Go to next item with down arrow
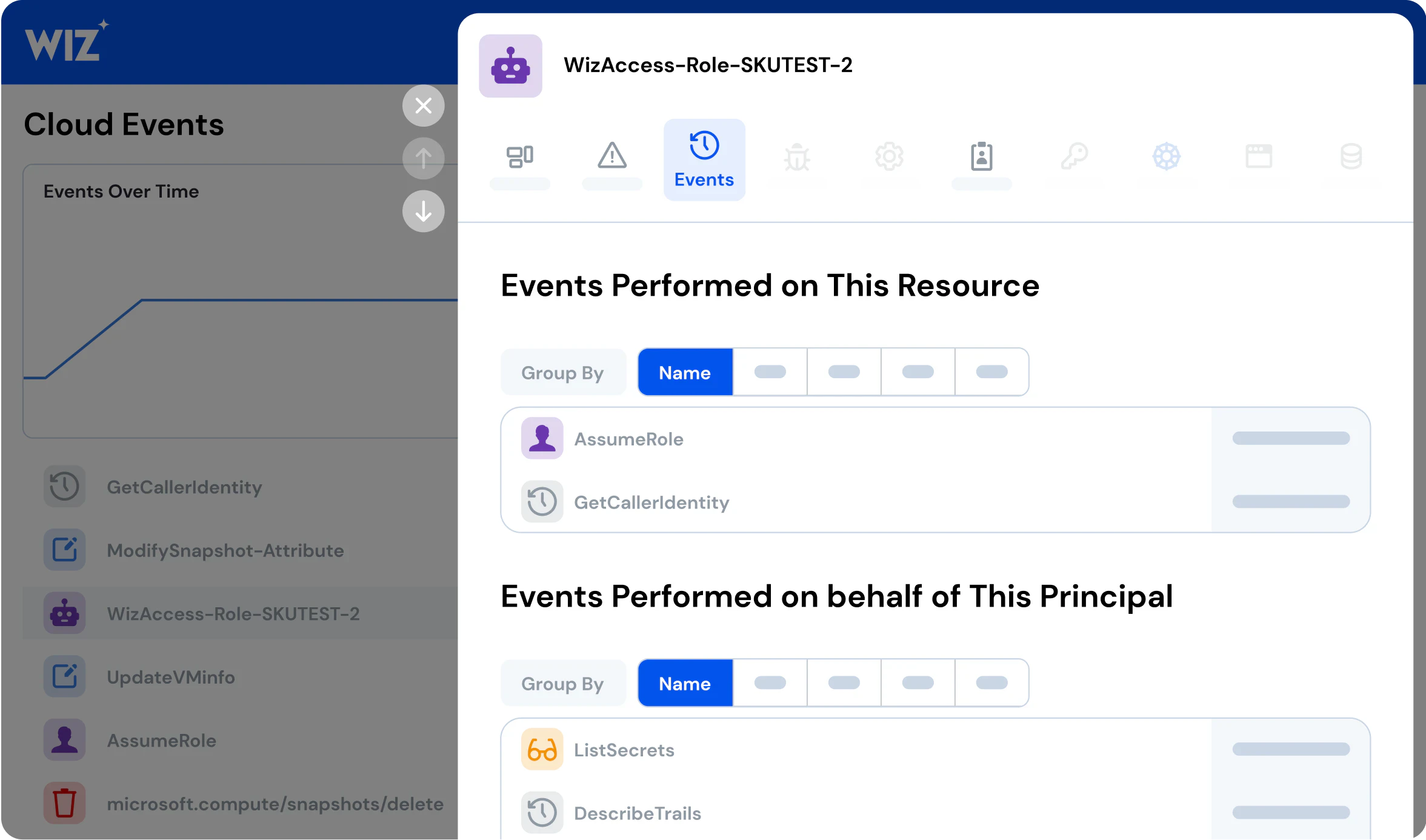The image size is (1426, 840). [x=423, y=211]
